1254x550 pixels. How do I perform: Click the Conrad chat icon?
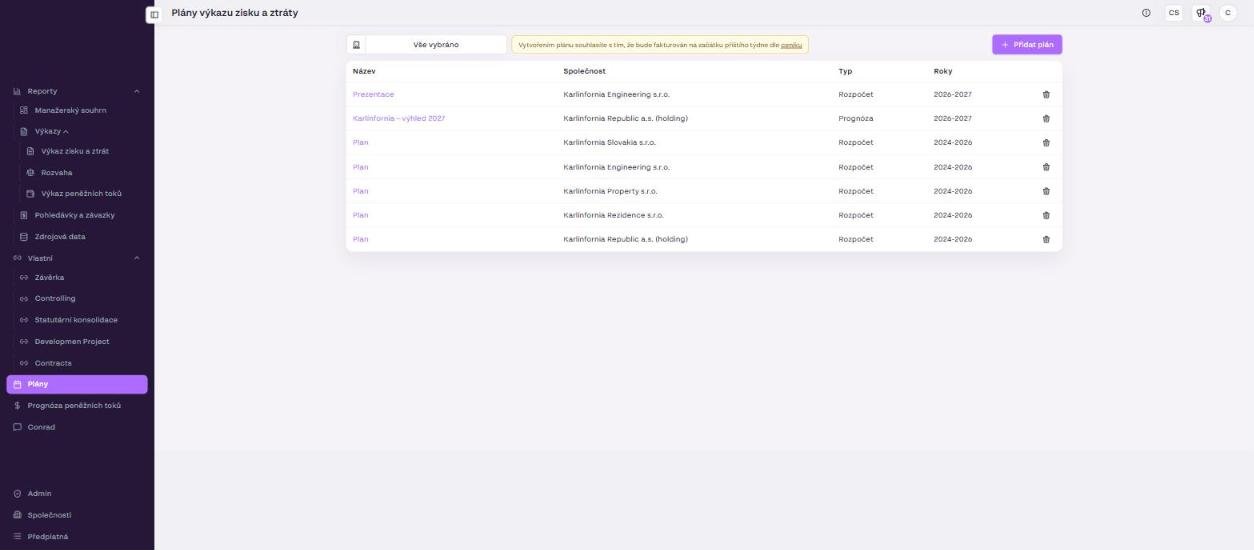(17, 427)
